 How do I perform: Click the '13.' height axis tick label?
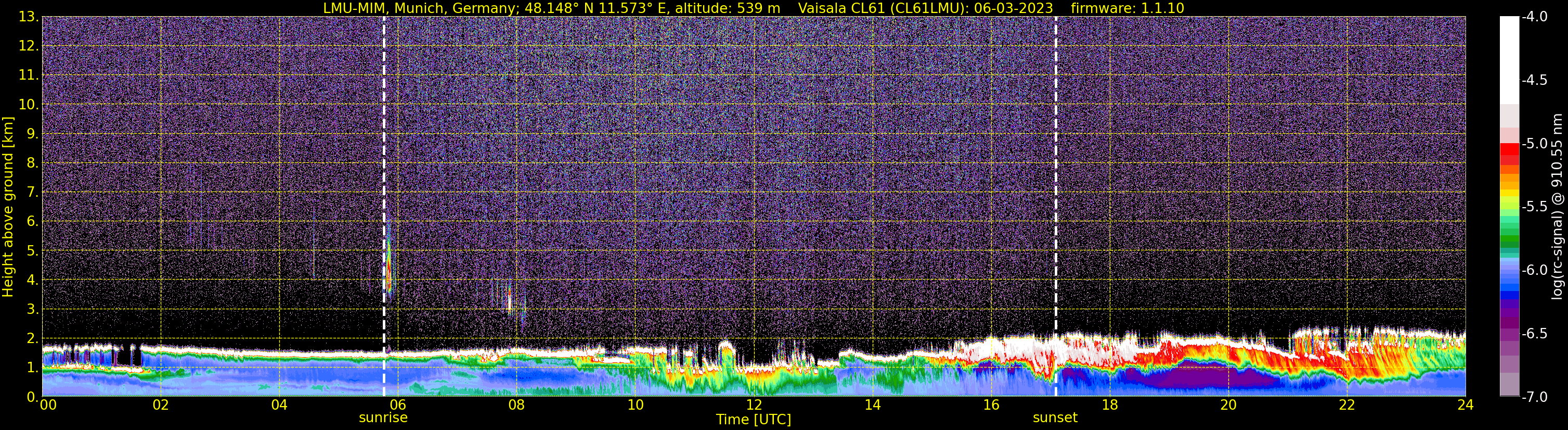(29, 17)
